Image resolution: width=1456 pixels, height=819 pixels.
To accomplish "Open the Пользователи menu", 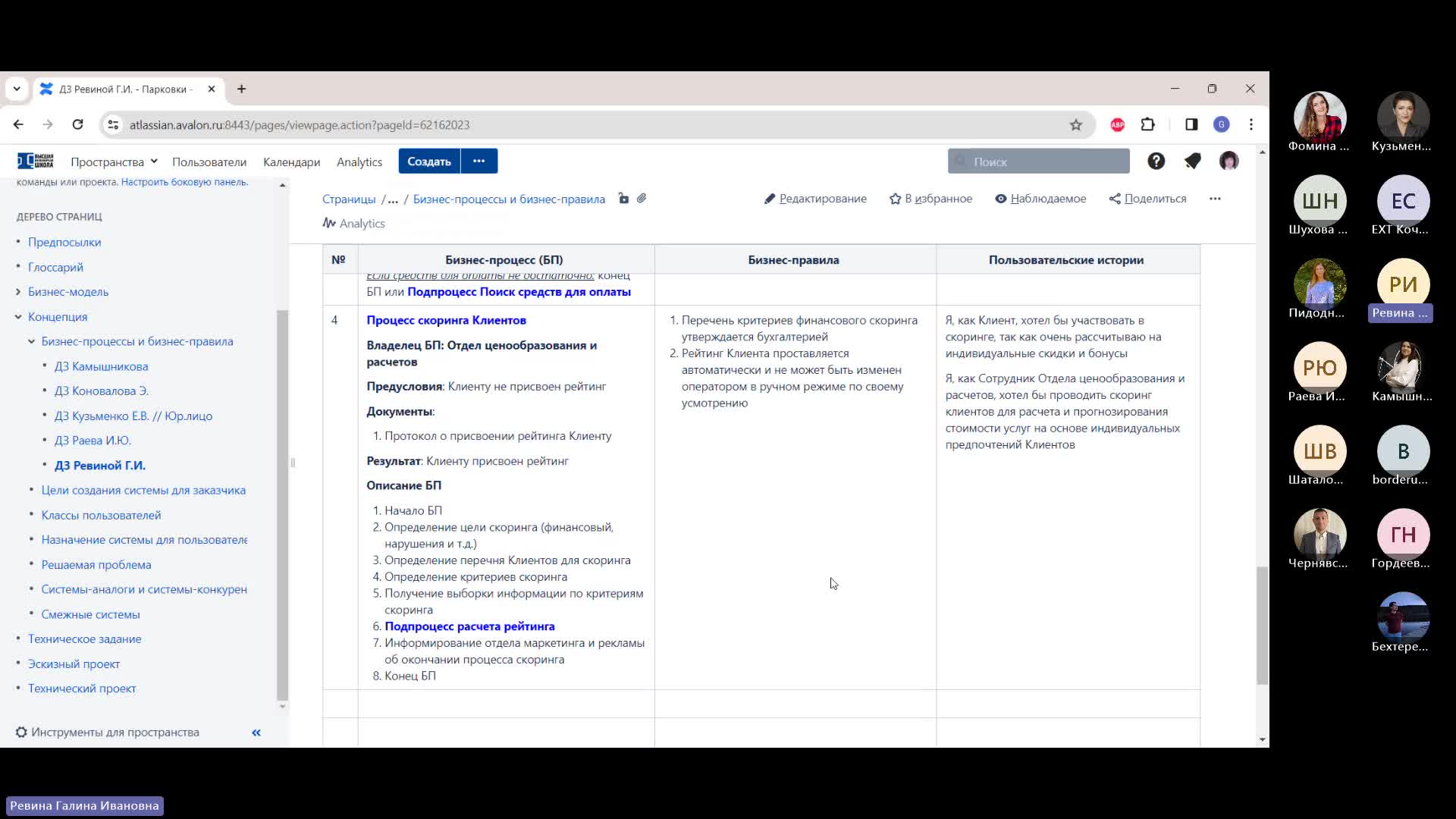I will pos(209,162).
